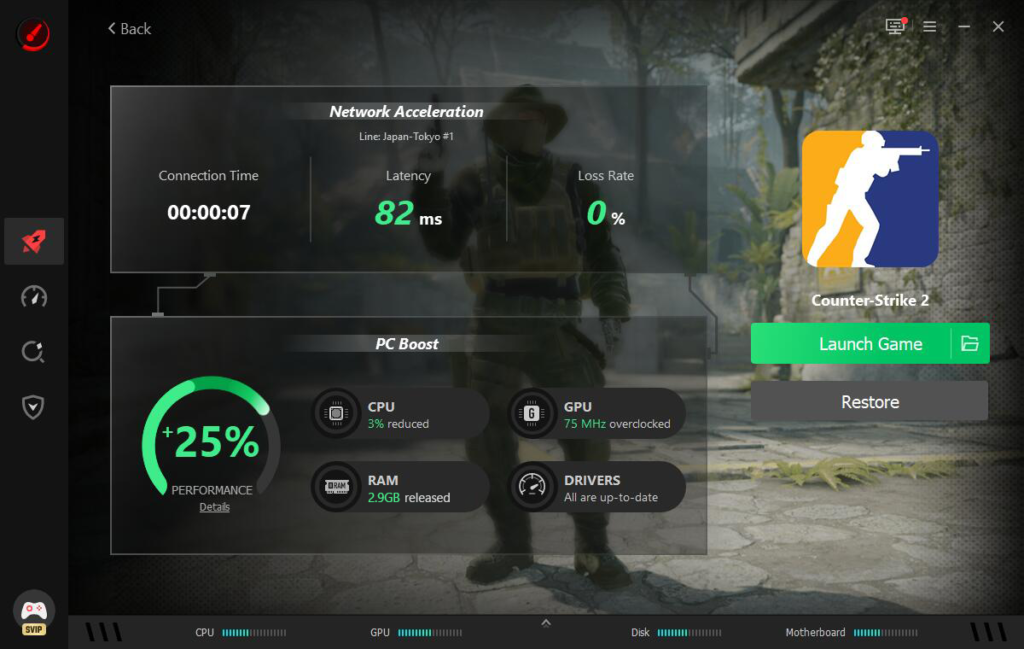The width and height of the screenshot is (1024, 649).
Task: Select the RAM 2.9GB released text
Action: click(x=409, y=498)
